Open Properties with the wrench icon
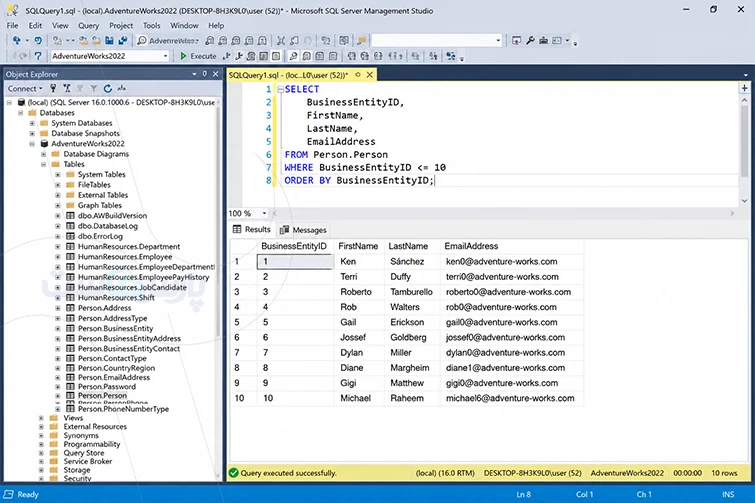 pos(530,40)
